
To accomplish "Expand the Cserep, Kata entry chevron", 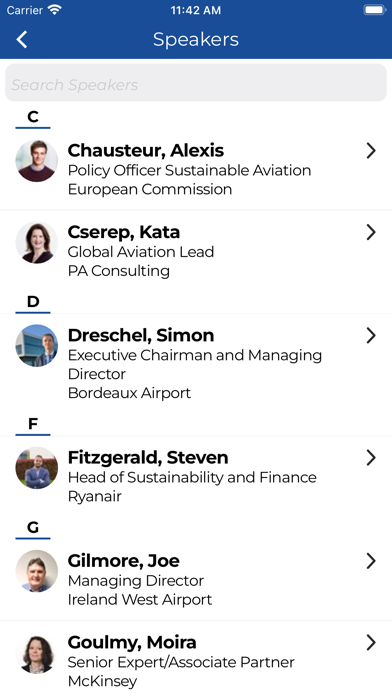I will point(371,233).
